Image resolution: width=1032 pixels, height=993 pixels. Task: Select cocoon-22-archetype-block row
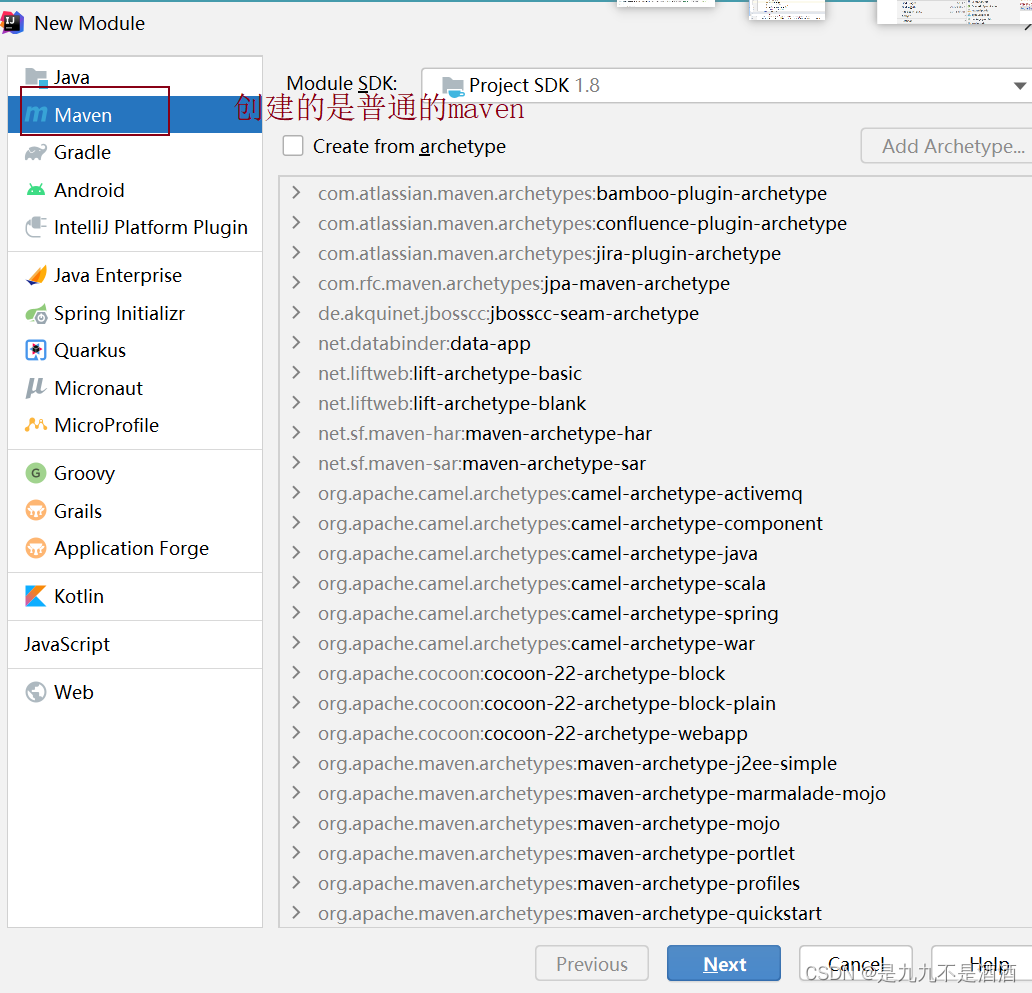tap(656, 673)
